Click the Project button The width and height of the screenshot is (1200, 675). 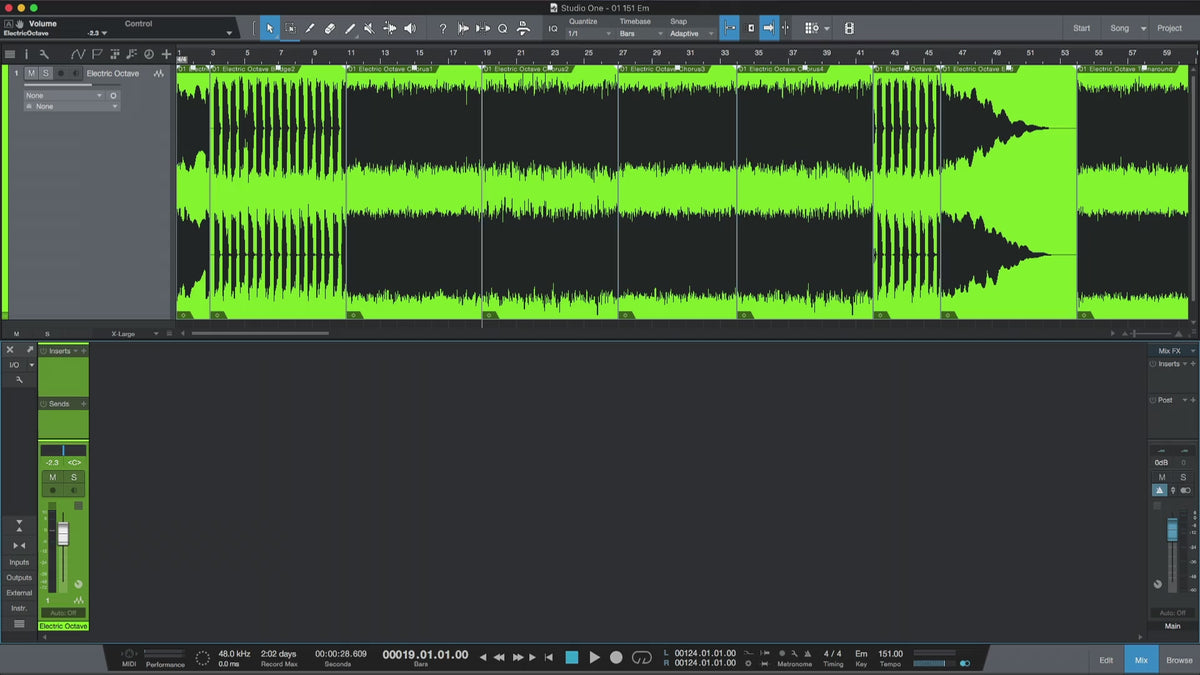pyautogui.click(x=1169, y=28)
